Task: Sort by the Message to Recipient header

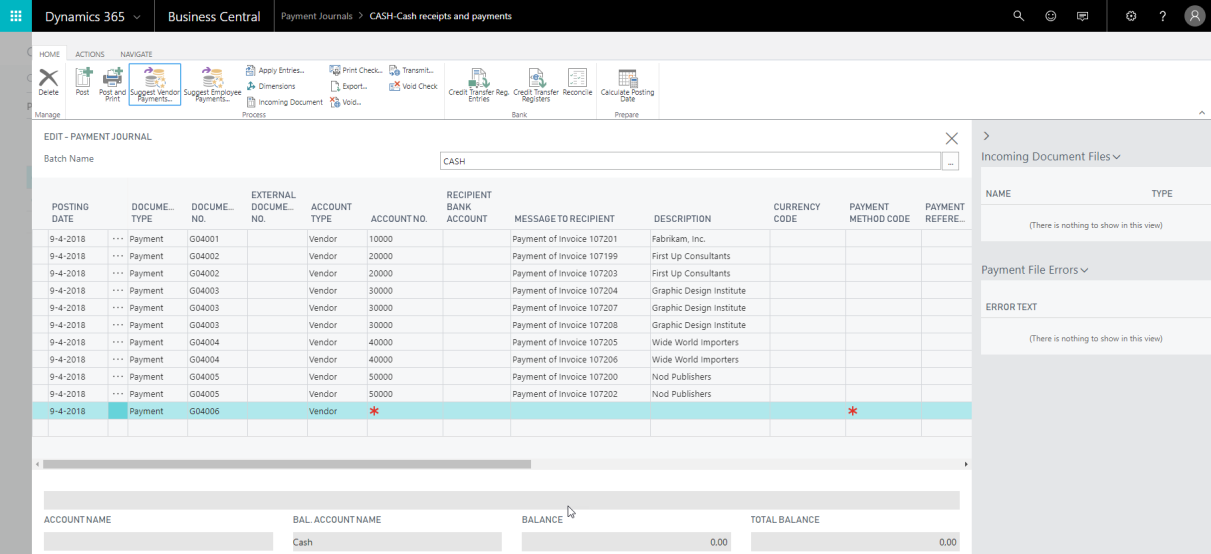Action: [564, 219]
